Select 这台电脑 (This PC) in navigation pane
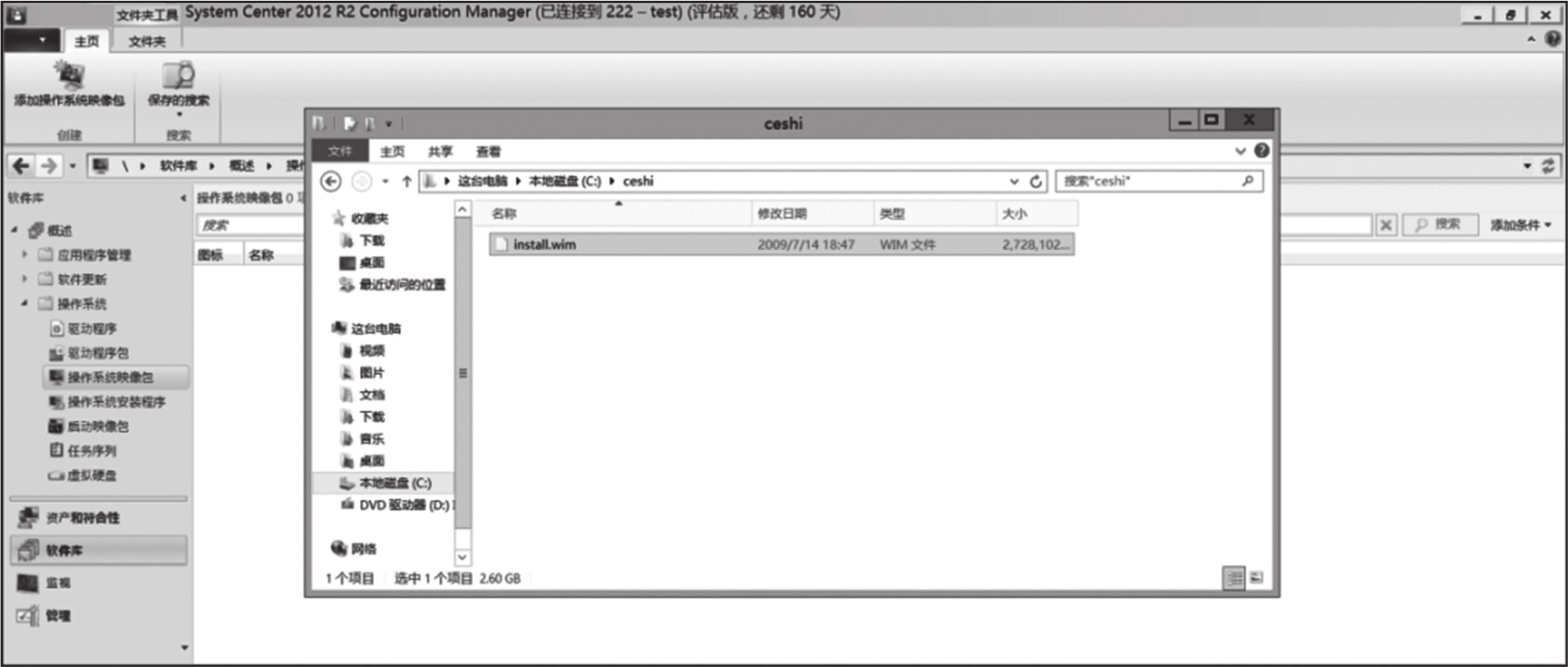This screenshot has width=1568, height=667. [x=366, y=328]
